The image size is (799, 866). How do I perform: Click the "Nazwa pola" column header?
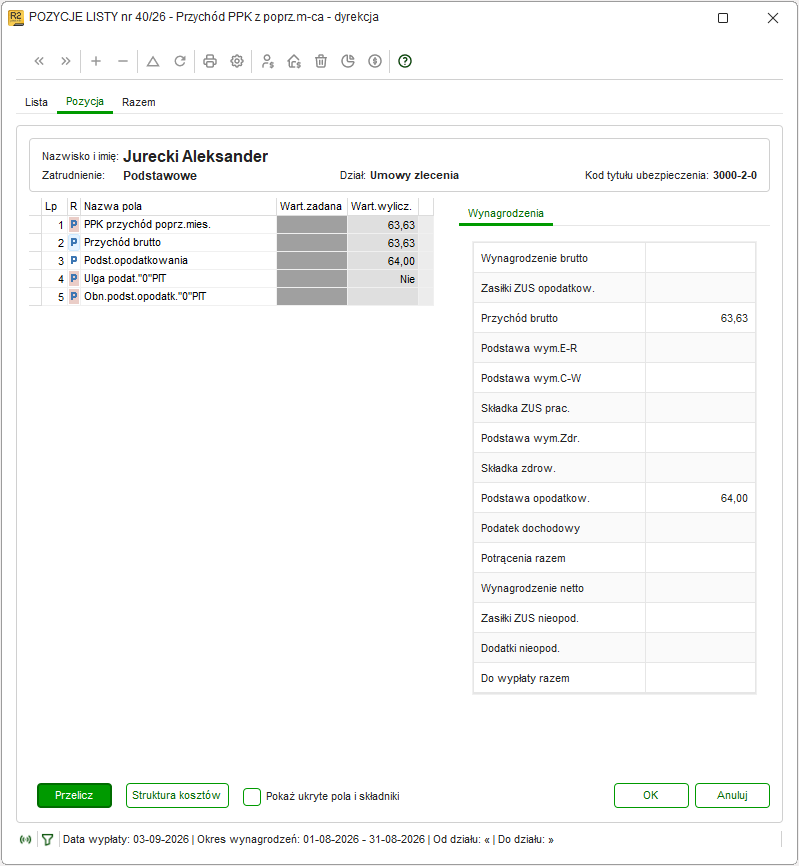[178, 207]
